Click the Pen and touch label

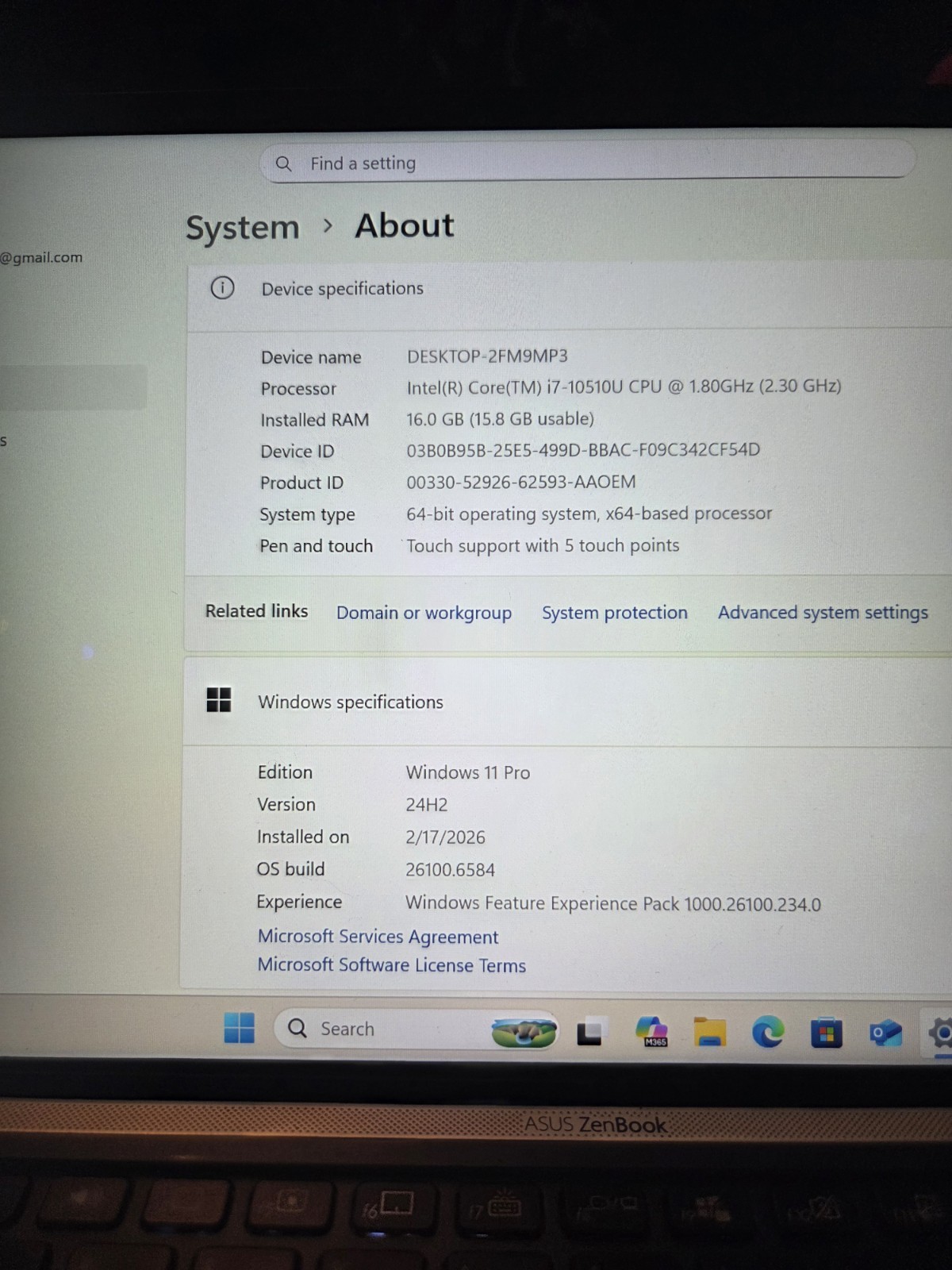pyautogui.click(x=316, y=546)
